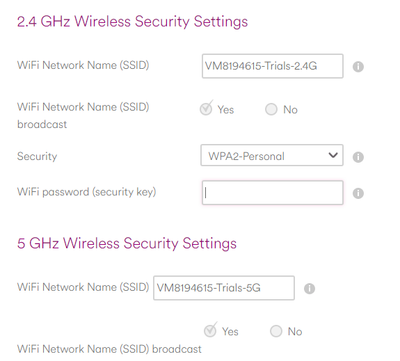Image resolution: width=400 pixels, height=361 pixels.
Task: Select Yes for 5 GHz SSID broadcast
Action: [210, 331]
